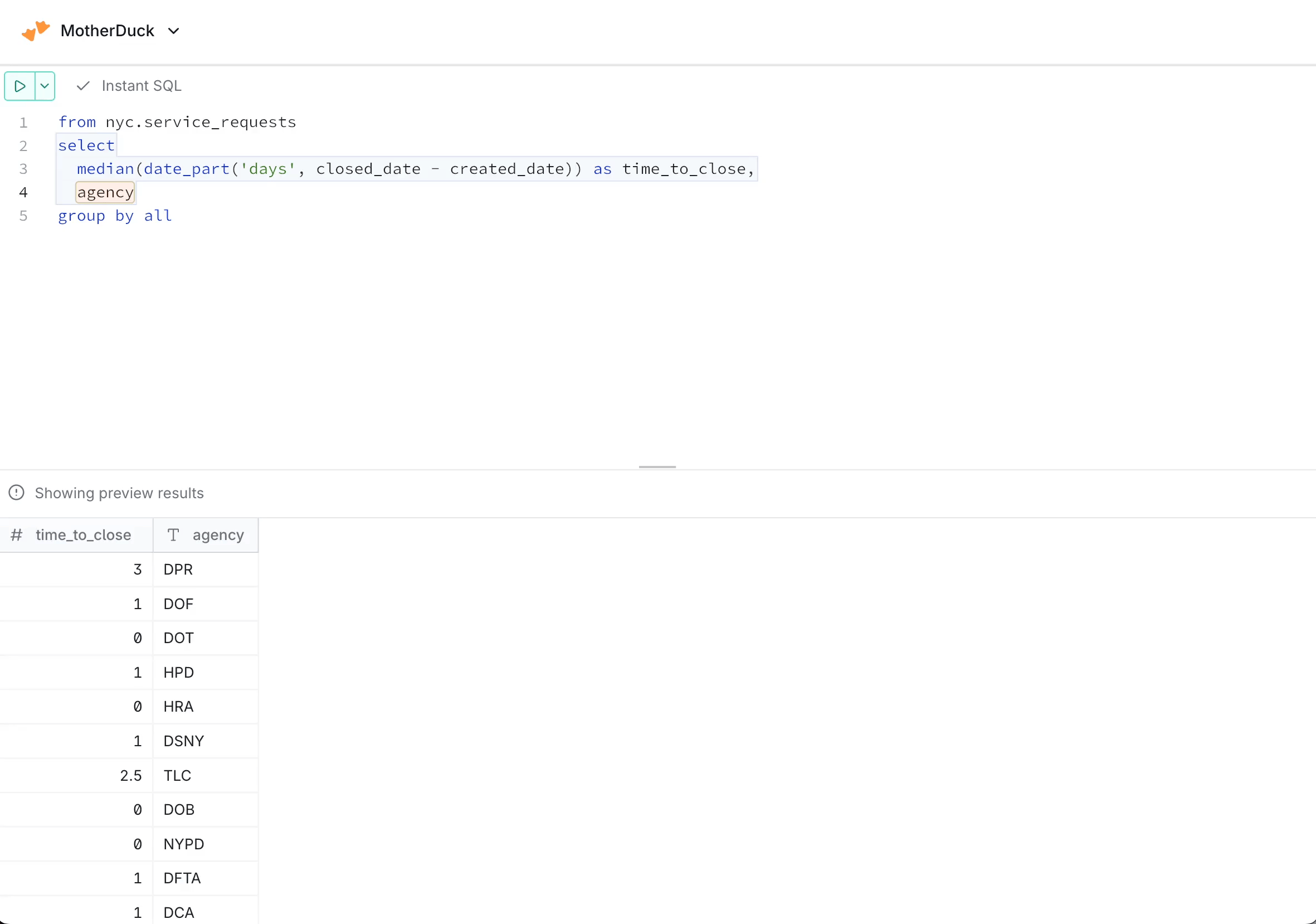Click the highlighted agency token in editor
The image size is (1316, 924).
click(x=105, y=193)
